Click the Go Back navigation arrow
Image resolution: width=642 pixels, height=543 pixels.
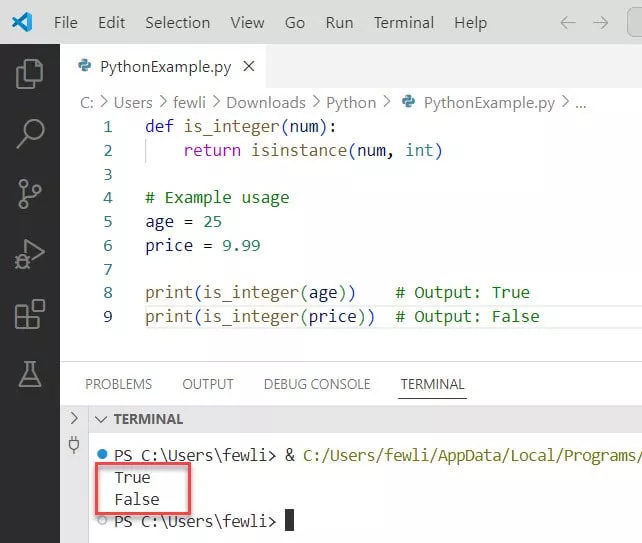point(568,22)
